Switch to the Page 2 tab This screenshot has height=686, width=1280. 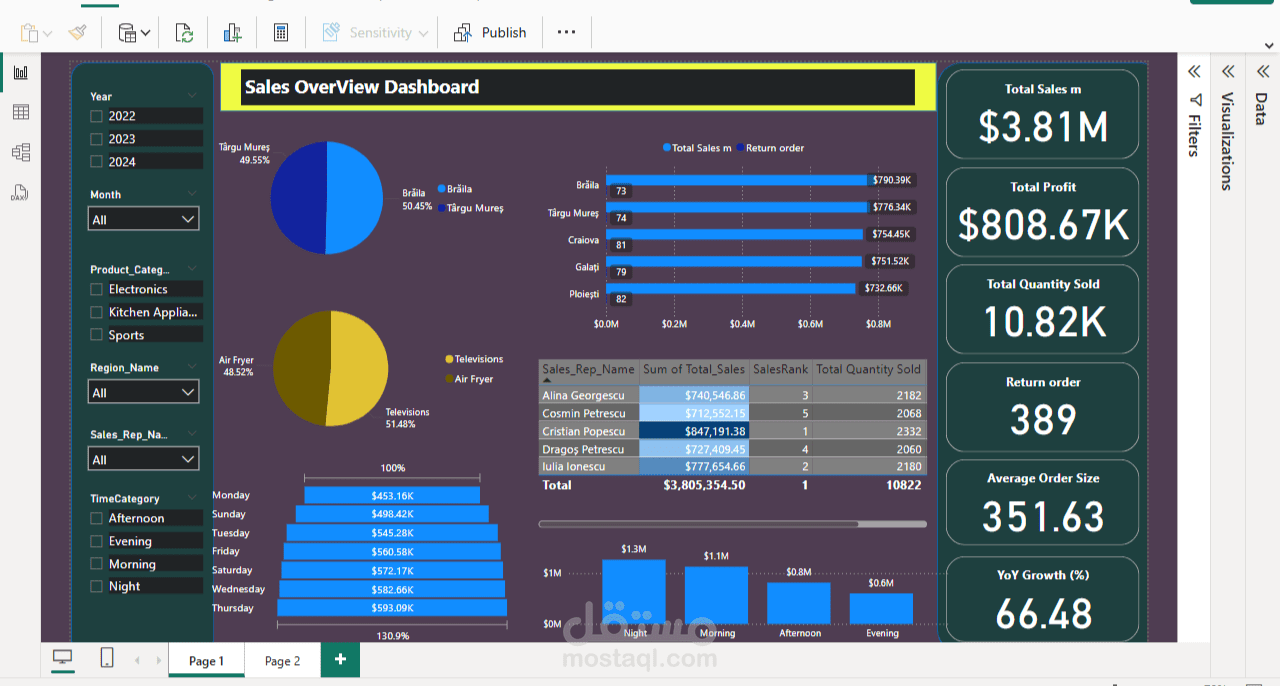[282, 660]
